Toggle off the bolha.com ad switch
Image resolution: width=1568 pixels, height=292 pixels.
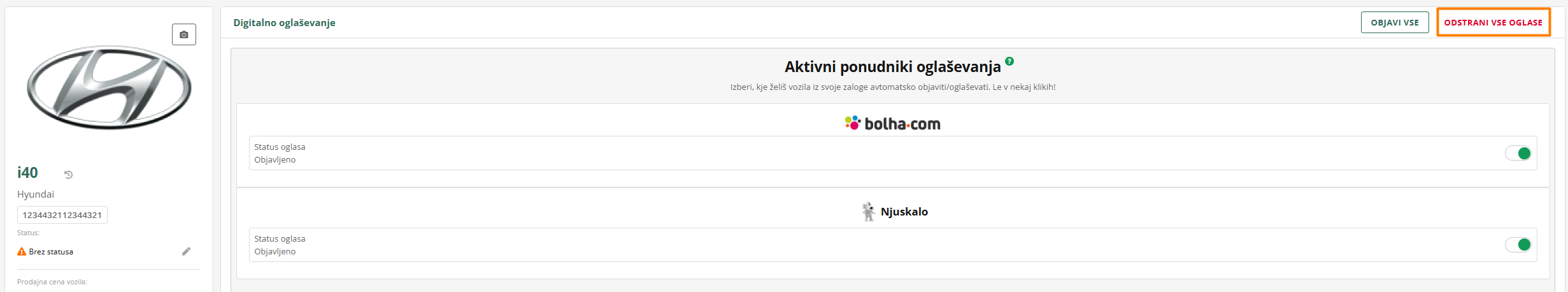pyautogui.click(x=1518, y=153)
